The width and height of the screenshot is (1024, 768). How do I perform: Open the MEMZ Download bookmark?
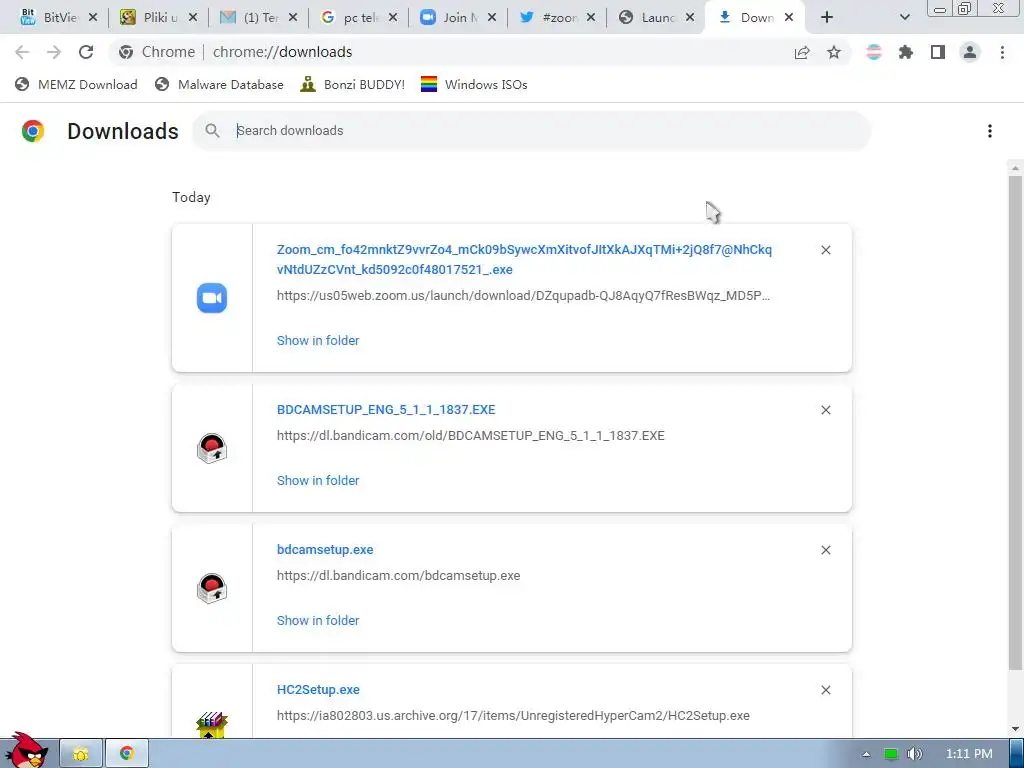76,84
